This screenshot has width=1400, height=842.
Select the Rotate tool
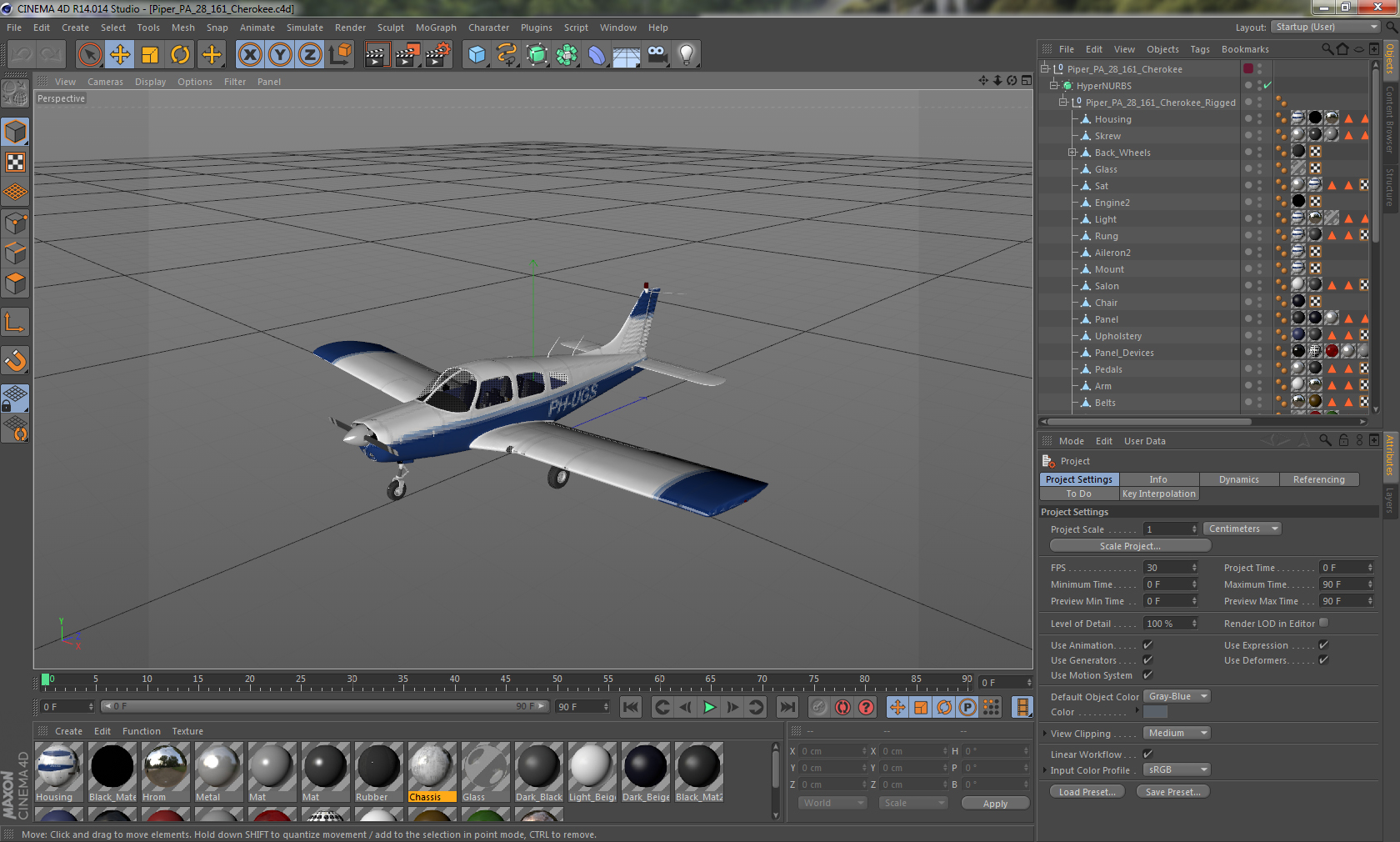tap(180, 55)
